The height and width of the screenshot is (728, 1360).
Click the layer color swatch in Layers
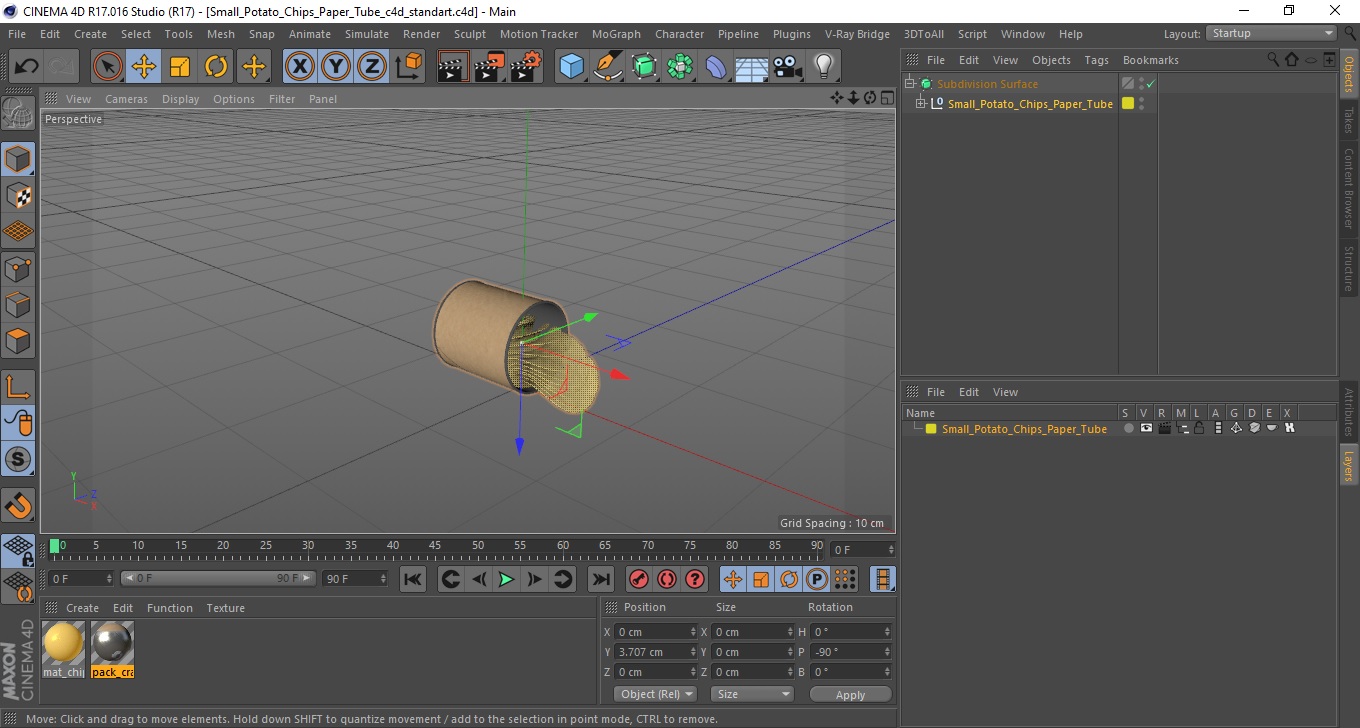click(931, 429)
